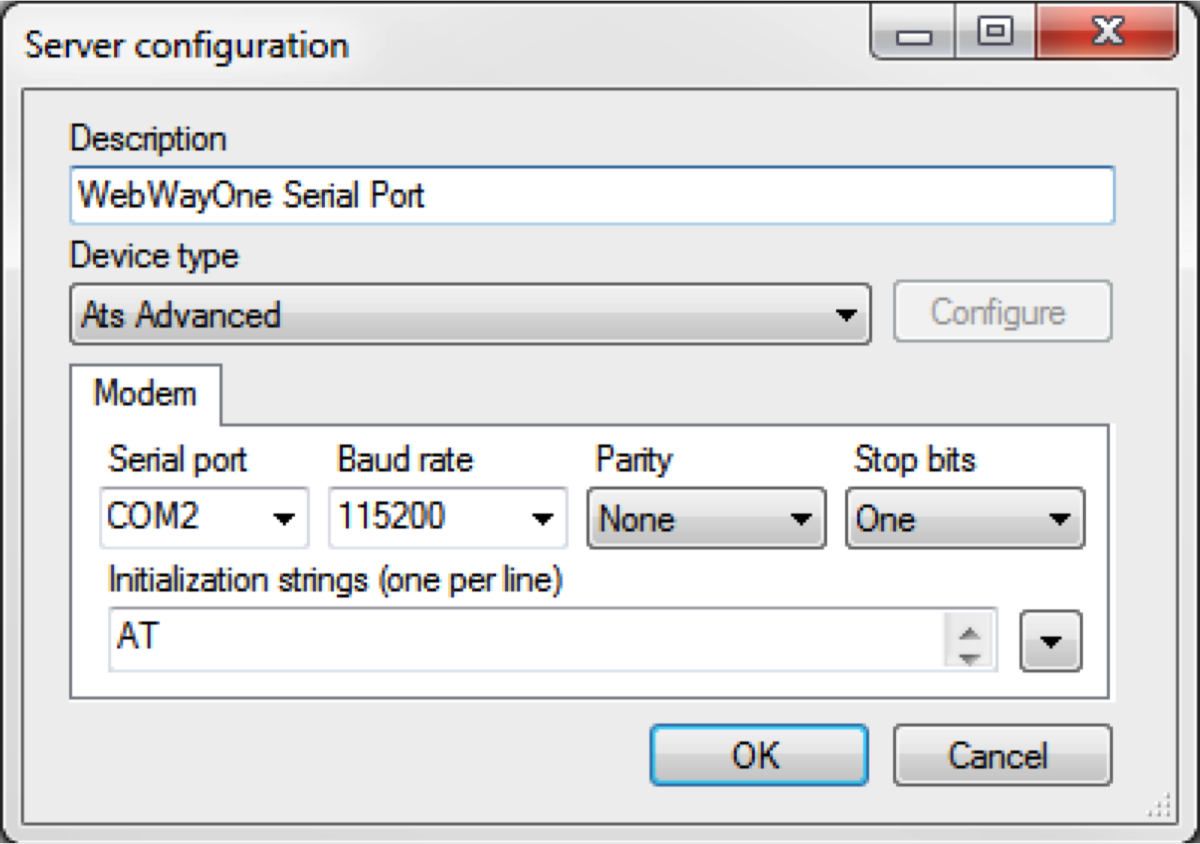
Task: Open the Stop bits dropdown
Action: (x=965, y=519)
